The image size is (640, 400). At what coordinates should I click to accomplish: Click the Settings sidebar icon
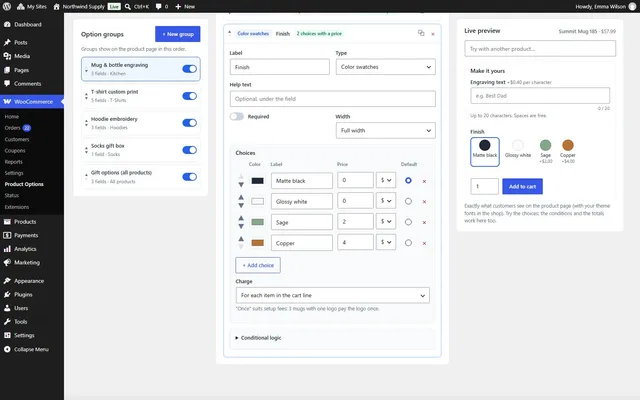tap(7, 336)
